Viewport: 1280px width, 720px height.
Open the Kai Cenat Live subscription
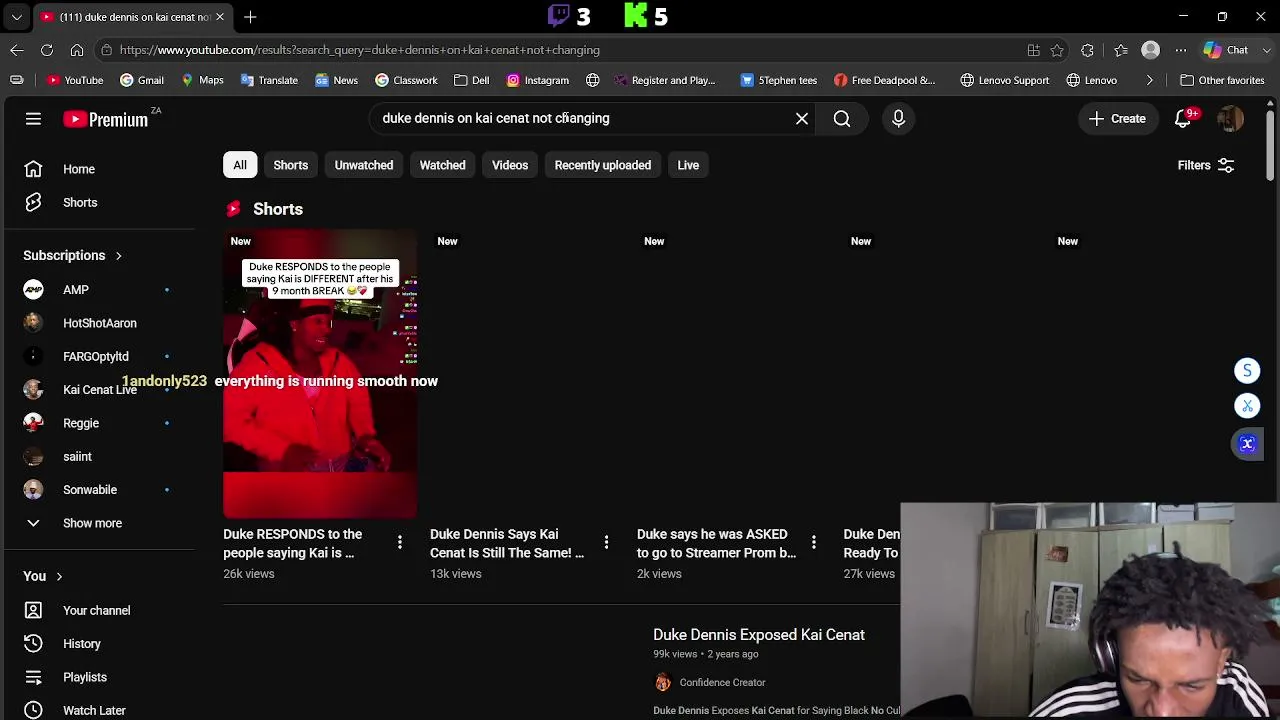coord(100,390)
